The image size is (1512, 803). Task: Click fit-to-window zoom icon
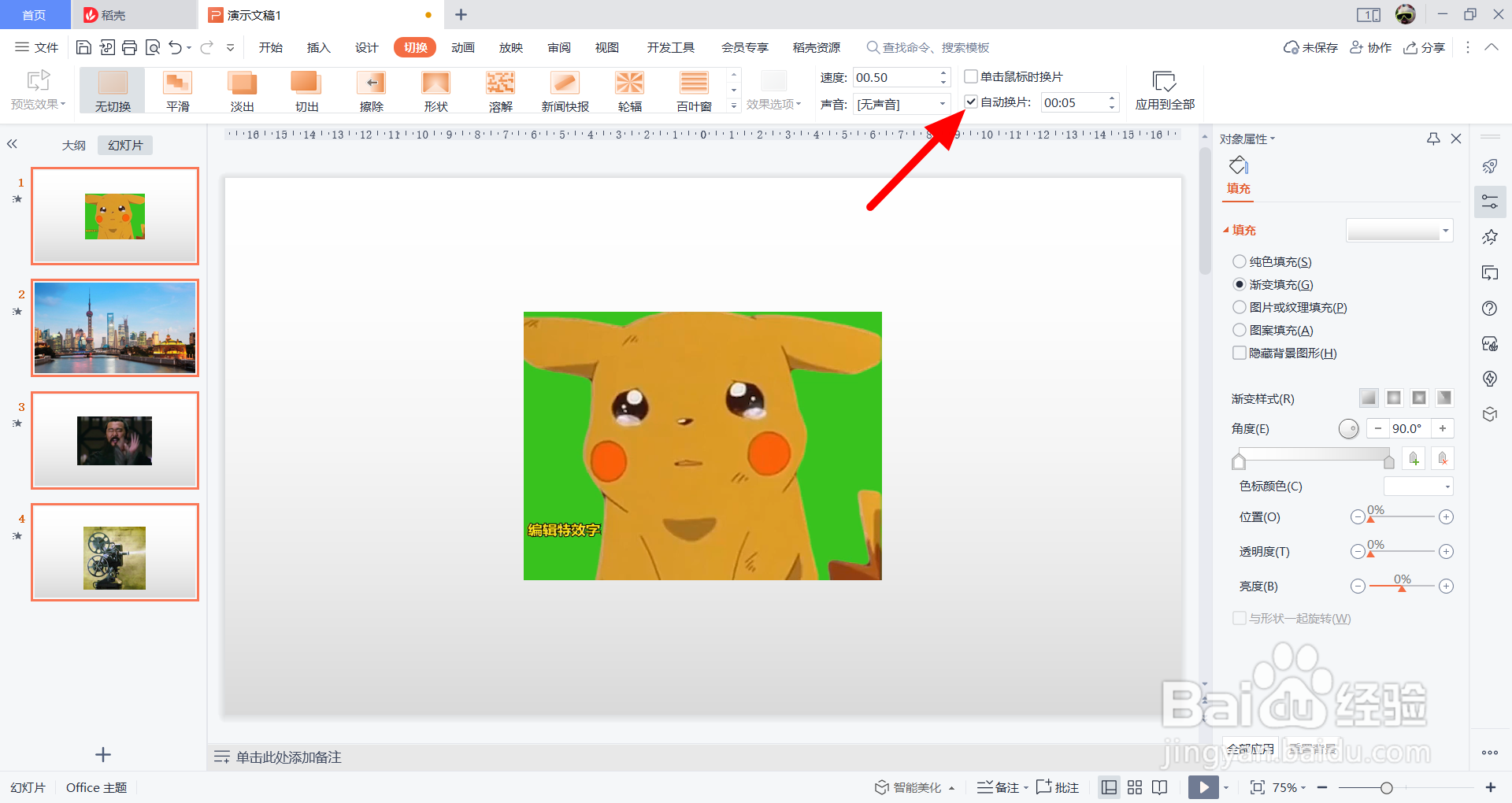coord(1258,787)
